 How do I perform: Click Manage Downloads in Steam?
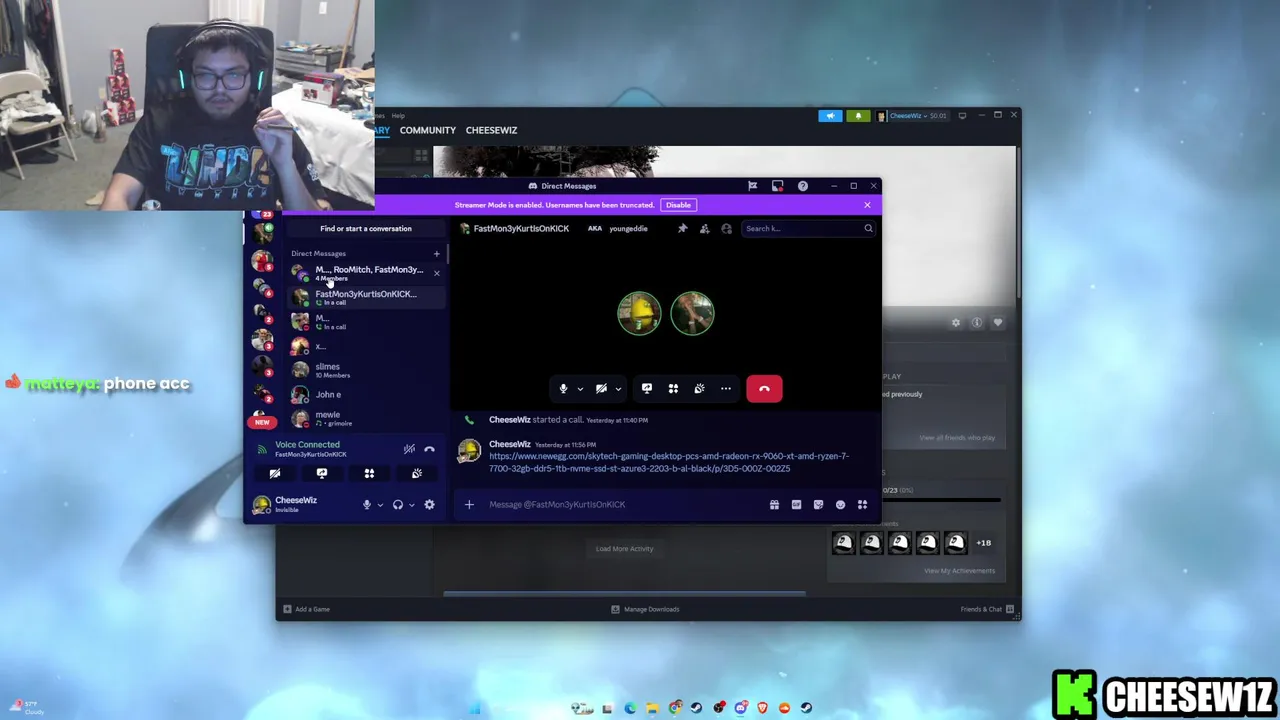(645, 609)
